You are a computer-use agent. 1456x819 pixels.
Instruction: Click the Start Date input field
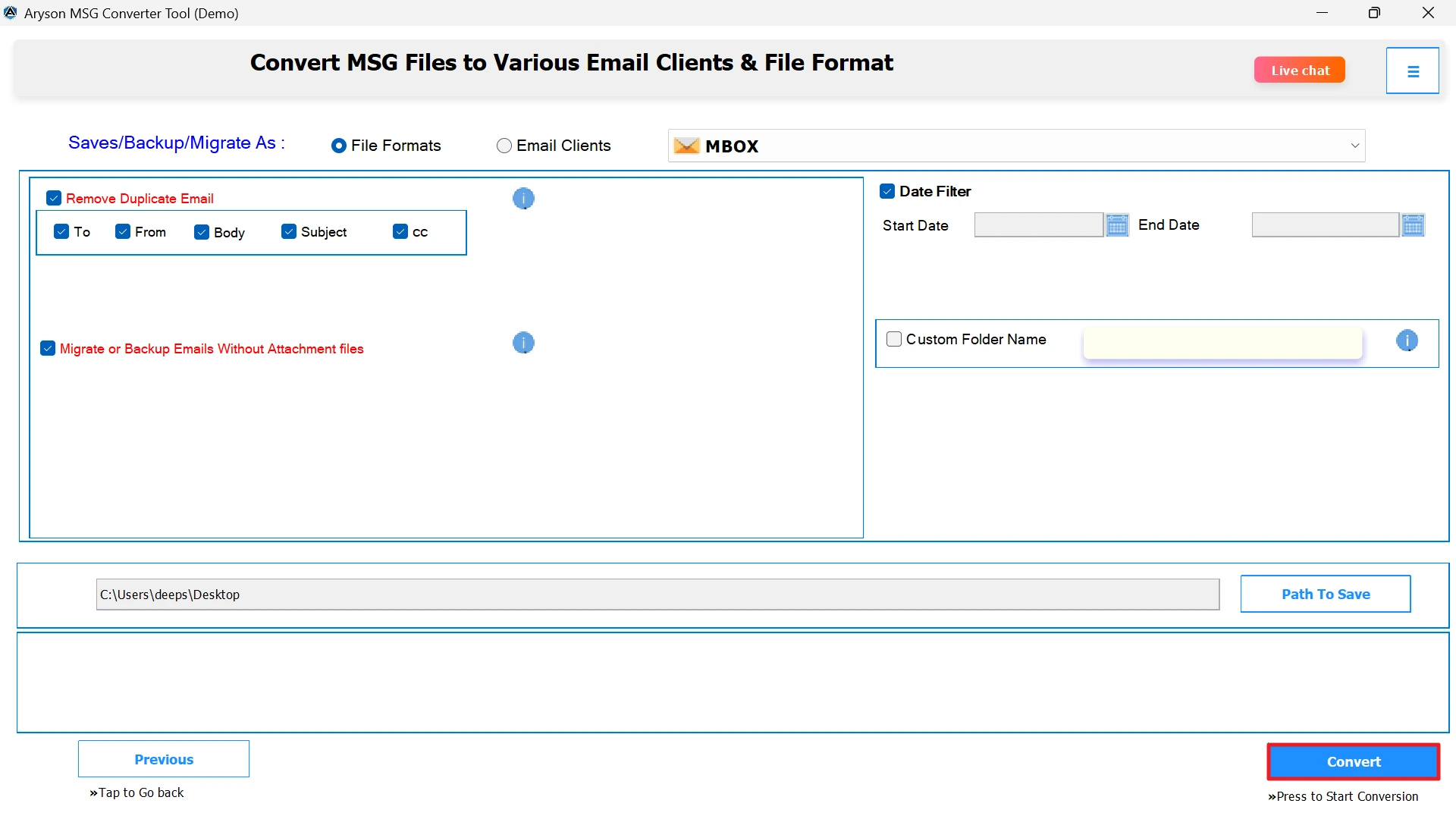[1038, 225]
